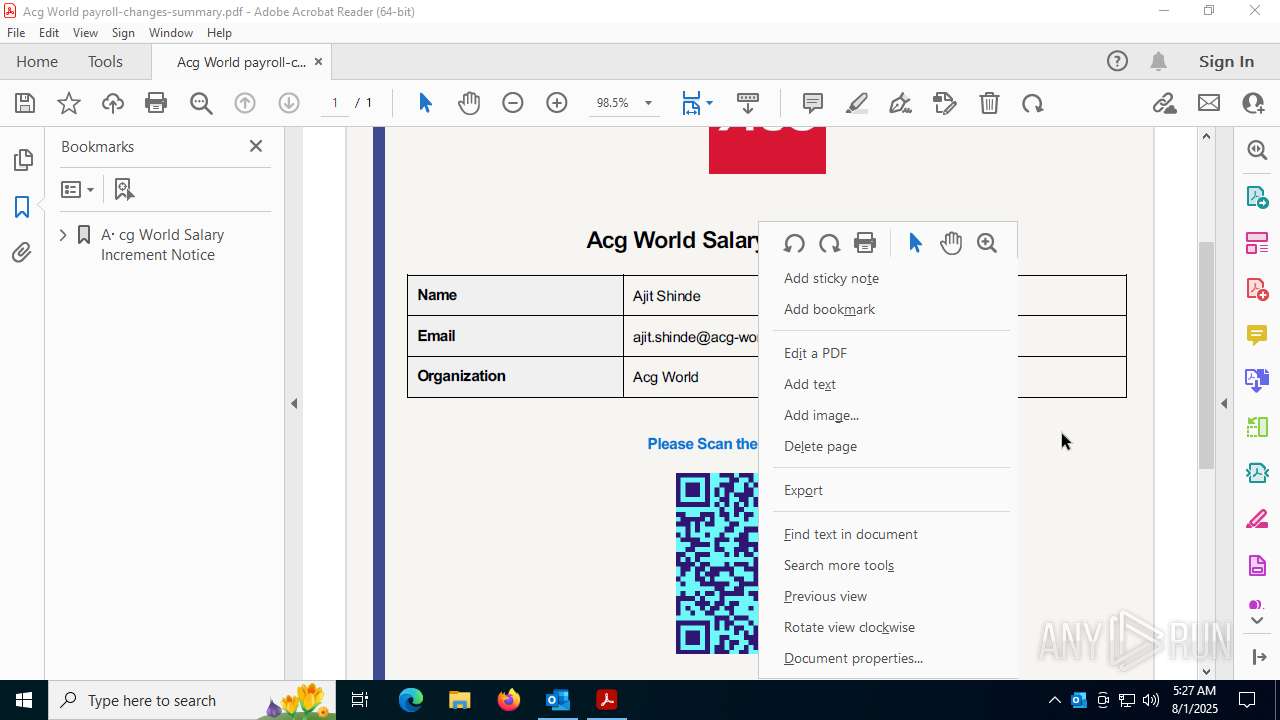Open the find text magnifier icon
The width and height of the screenshot is (1280, 720).
201,103
